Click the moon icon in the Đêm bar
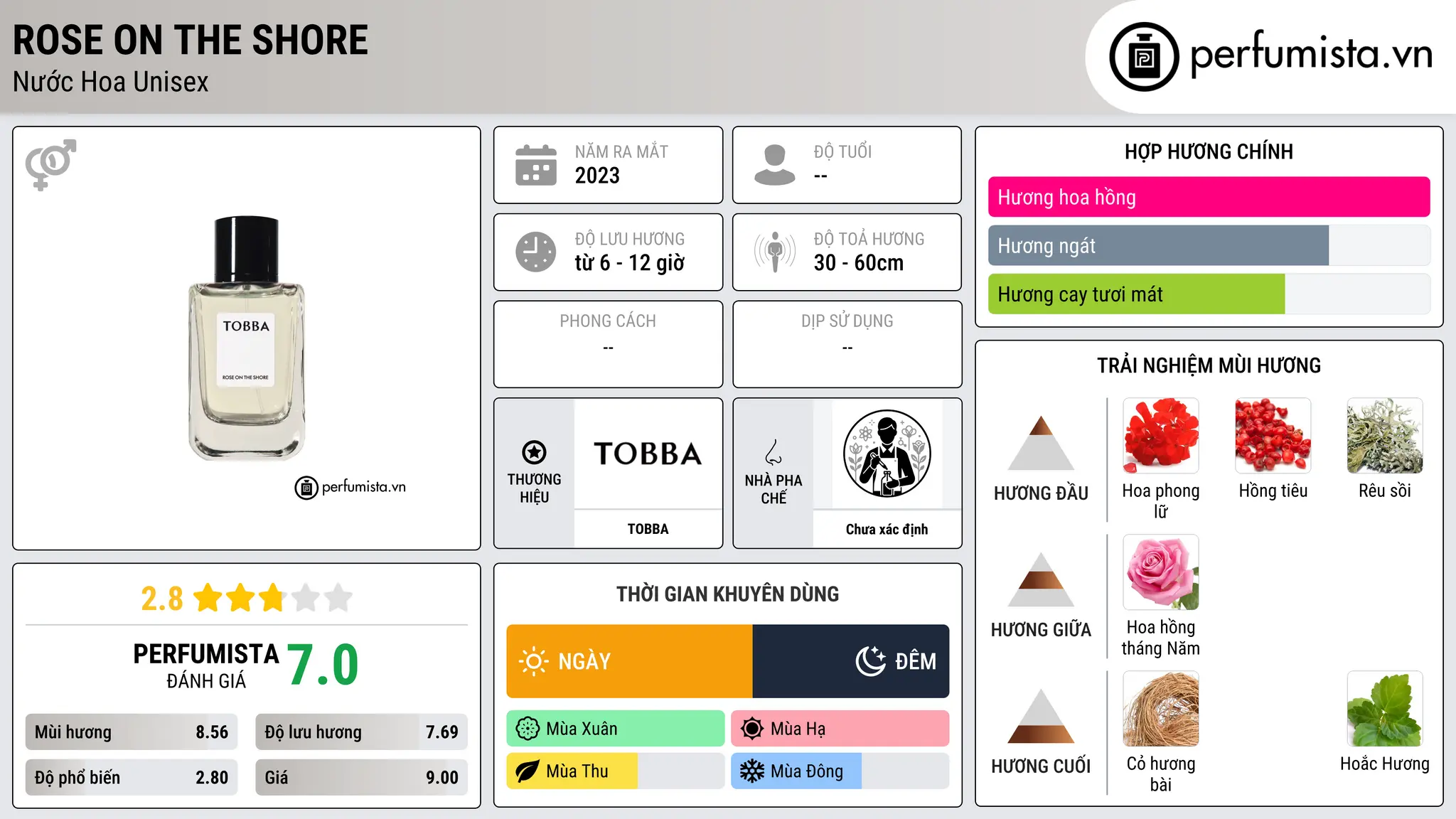This screenshot has height=819, width=1456. click(870, 661)
